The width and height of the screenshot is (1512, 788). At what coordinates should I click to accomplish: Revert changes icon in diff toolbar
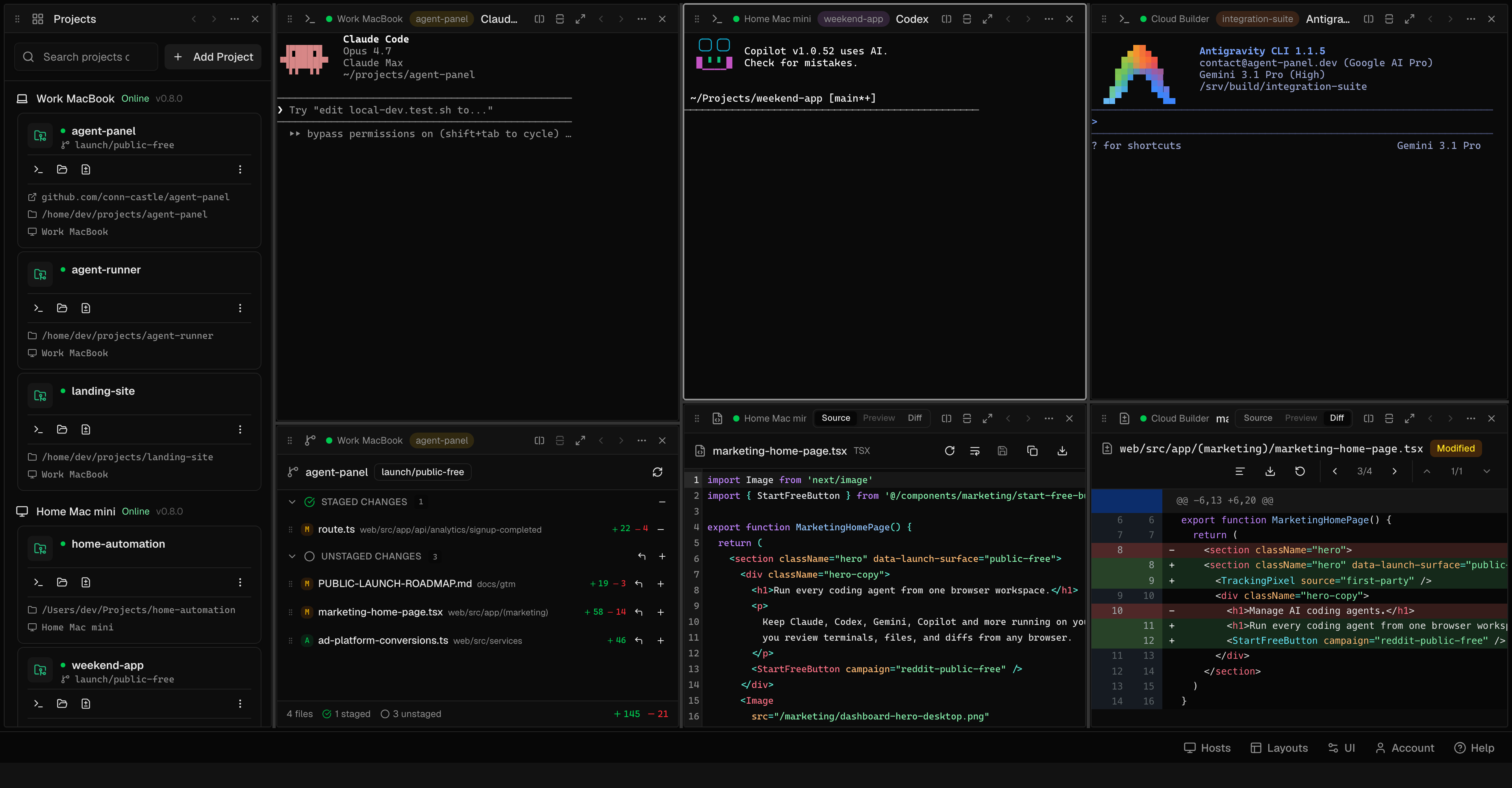tap(1300, 472)
